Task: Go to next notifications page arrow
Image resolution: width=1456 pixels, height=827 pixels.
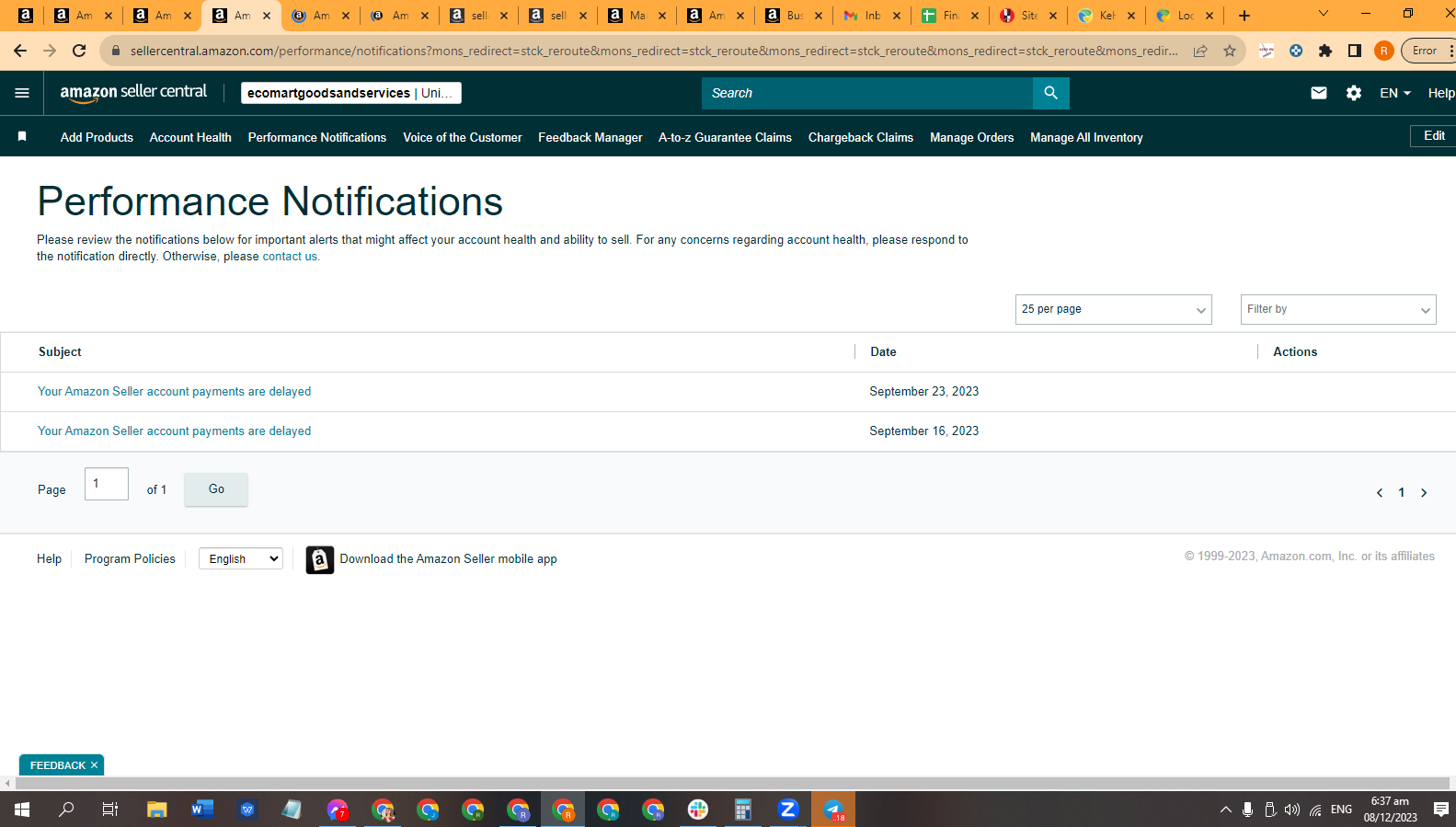Action: point(1424,493)
